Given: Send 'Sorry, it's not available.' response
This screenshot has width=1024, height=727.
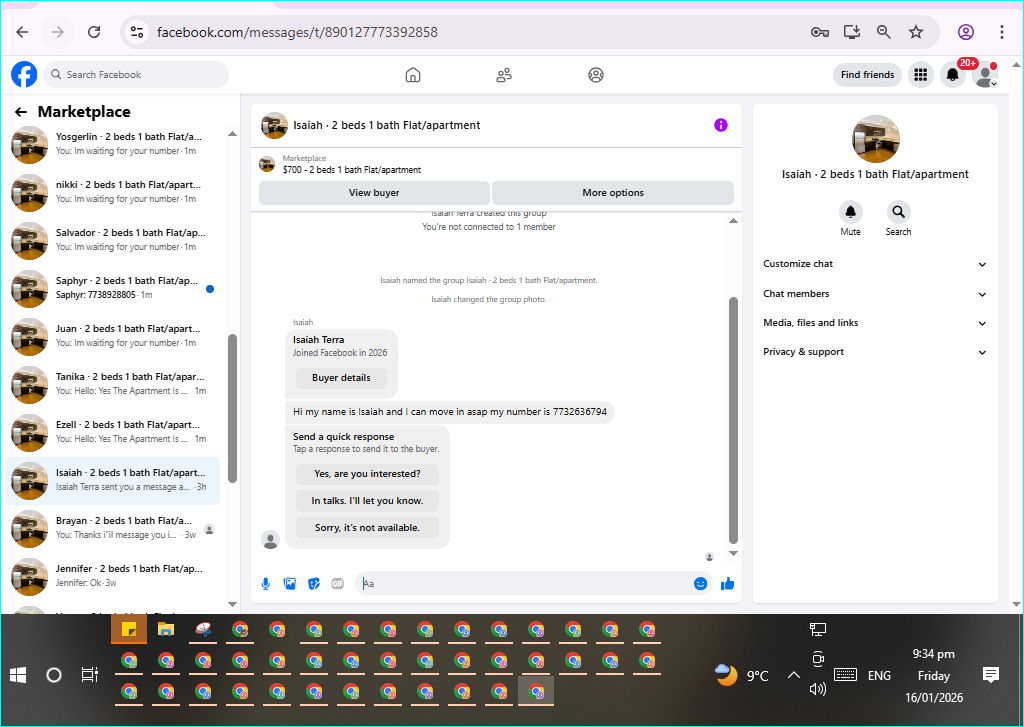Looking at the screenshot, I should click(x=367, y=528).
